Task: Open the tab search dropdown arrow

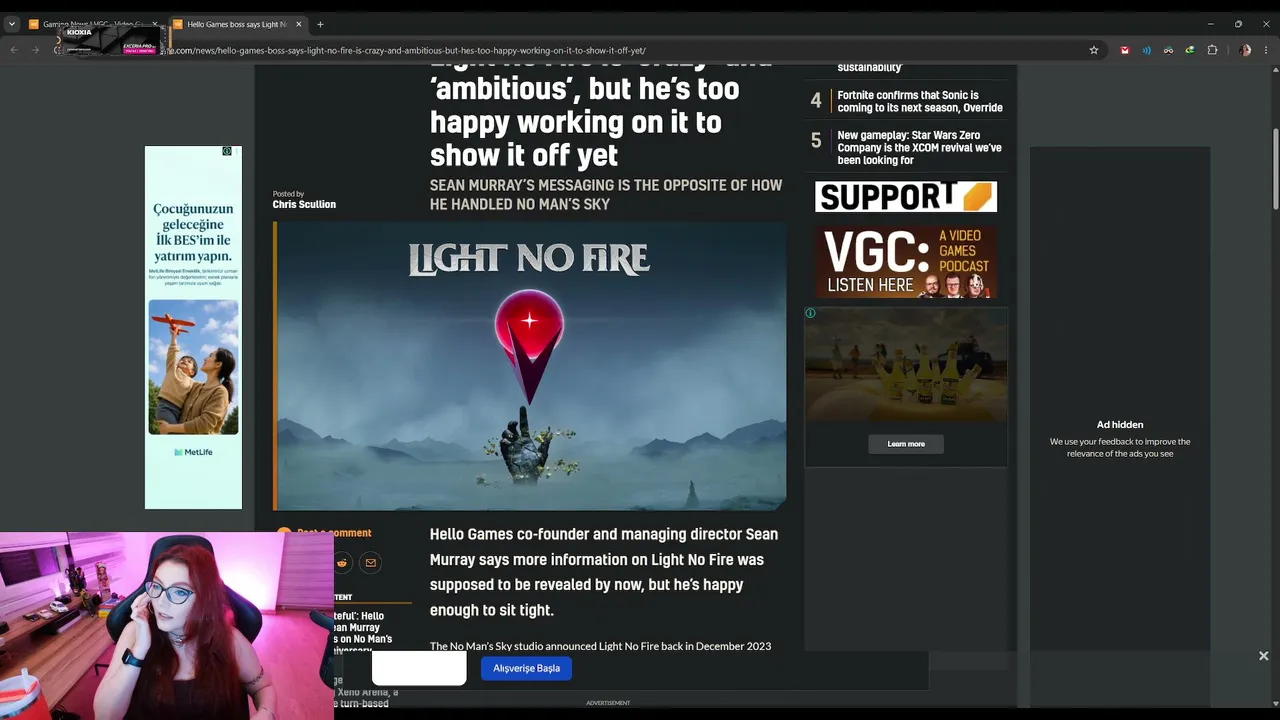Action: [x=12, y=24]
